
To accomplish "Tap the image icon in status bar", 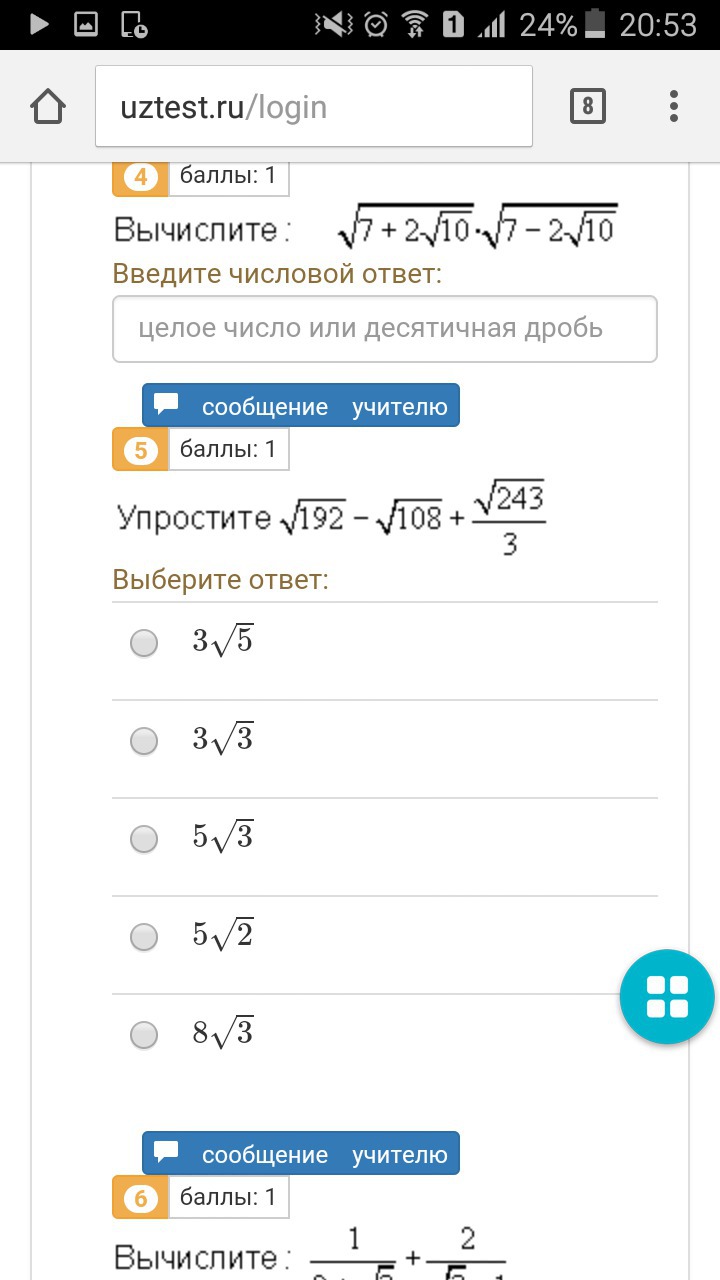I will click(86, 24).
